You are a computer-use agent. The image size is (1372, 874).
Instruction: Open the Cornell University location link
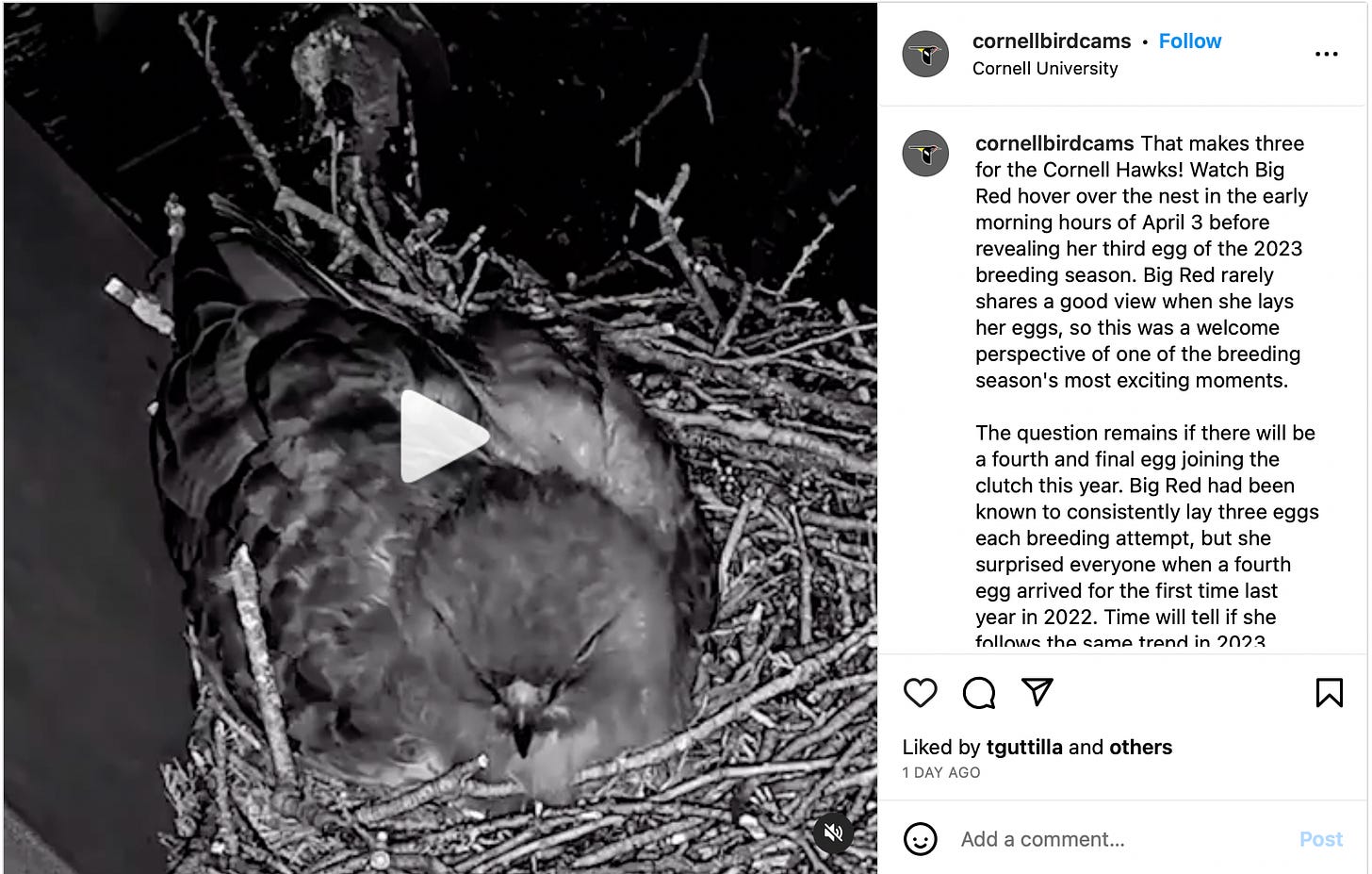click(1044, 69)
